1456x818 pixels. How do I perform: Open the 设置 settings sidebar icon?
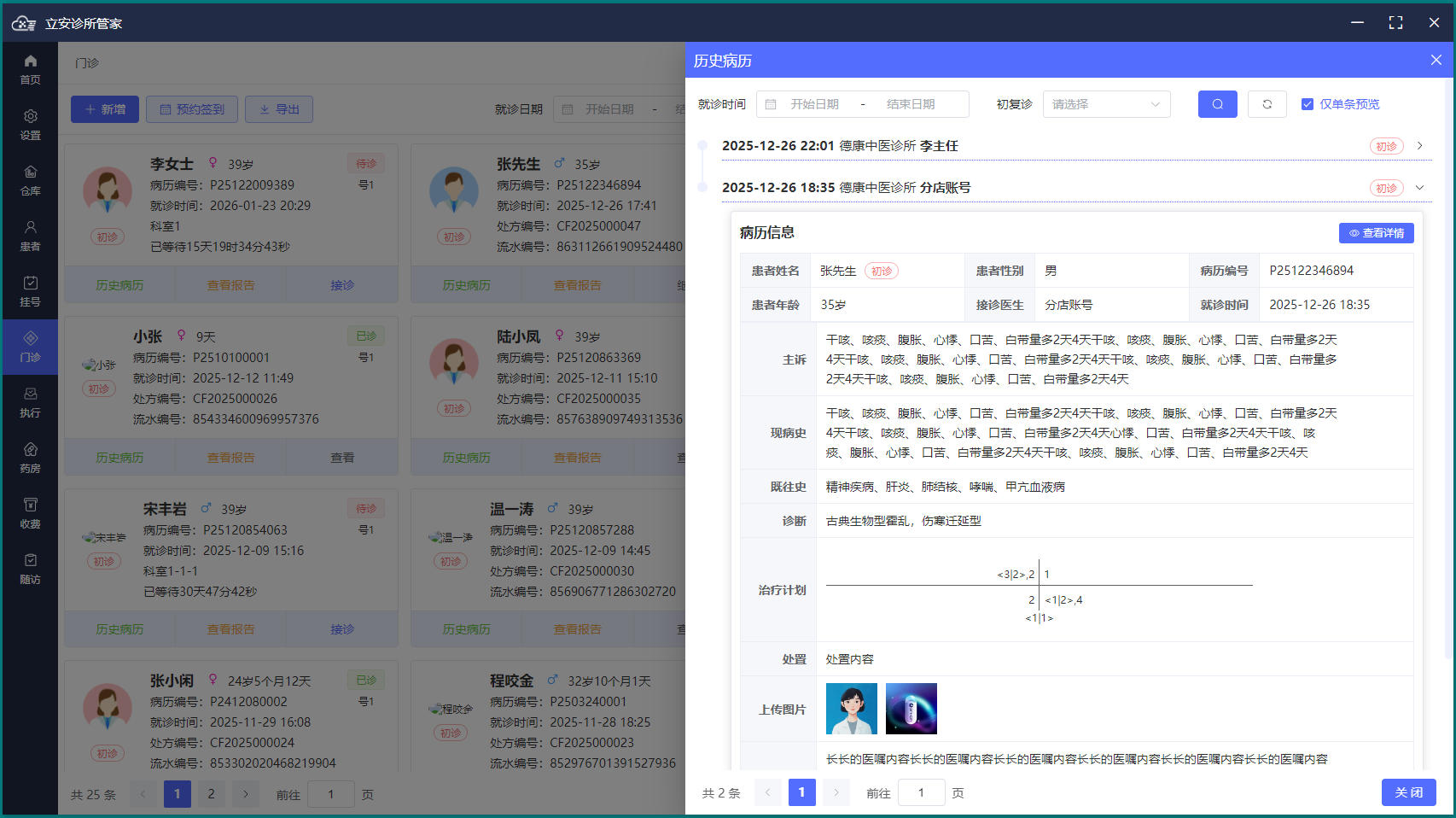point(30,125)
